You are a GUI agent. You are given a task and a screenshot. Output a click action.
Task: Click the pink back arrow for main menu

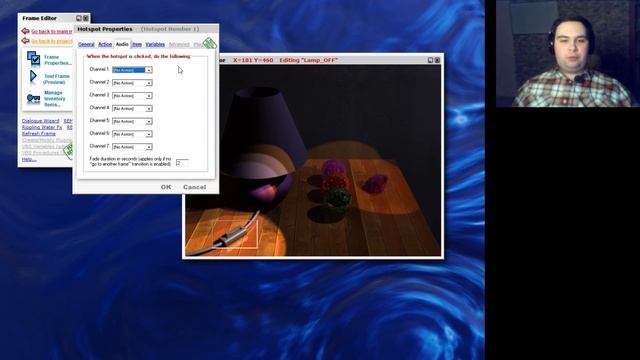(x=25, y=31)
